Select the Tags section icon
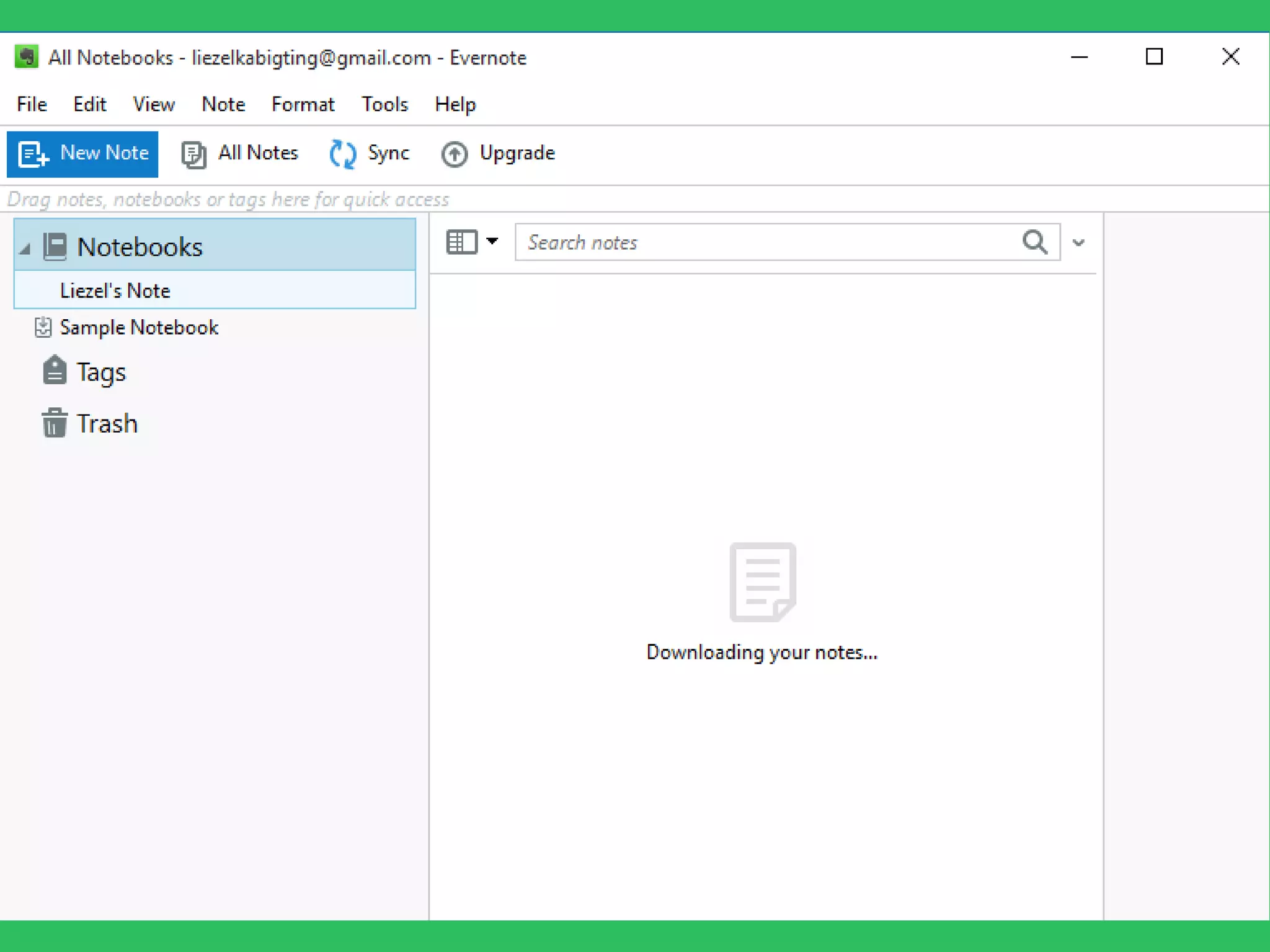 tap(55, 371)
